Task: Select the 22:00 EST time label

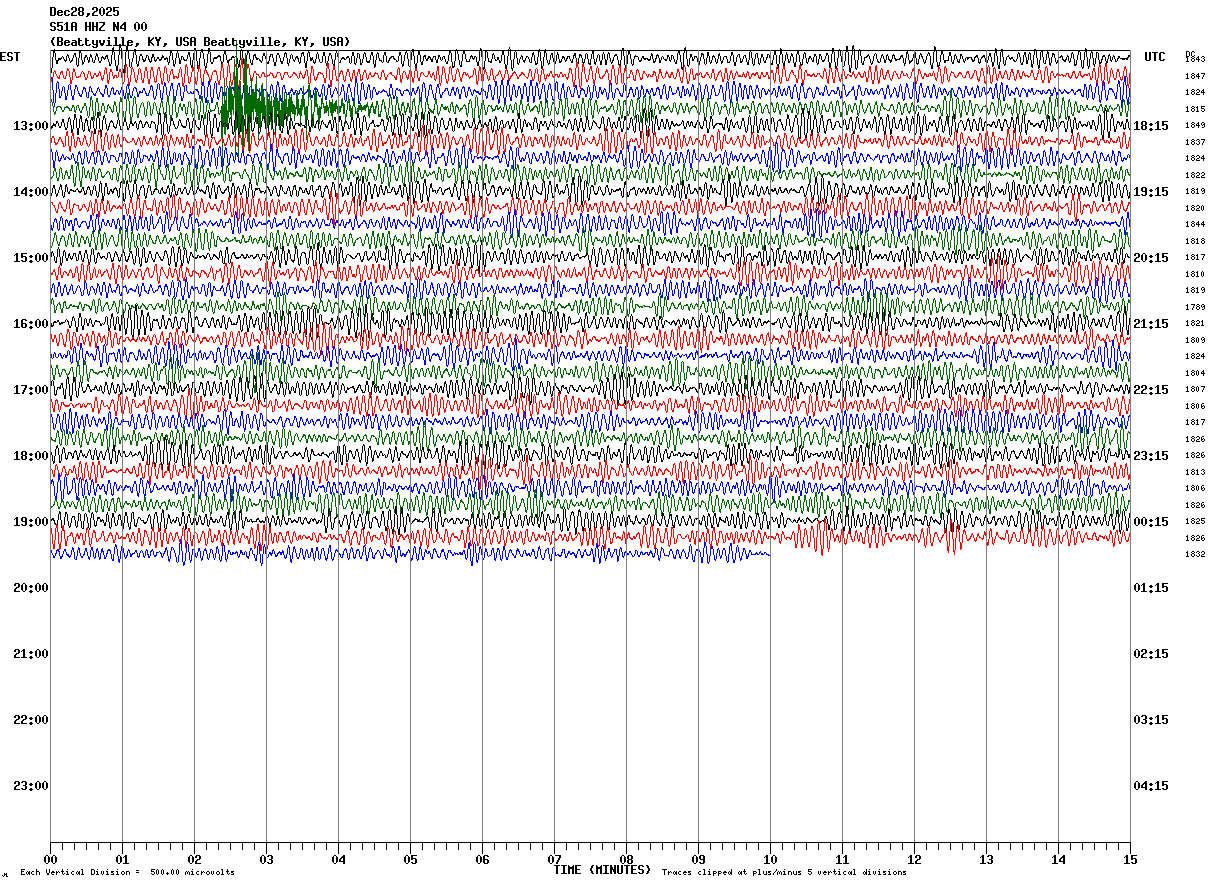Action: pos(31,719)
